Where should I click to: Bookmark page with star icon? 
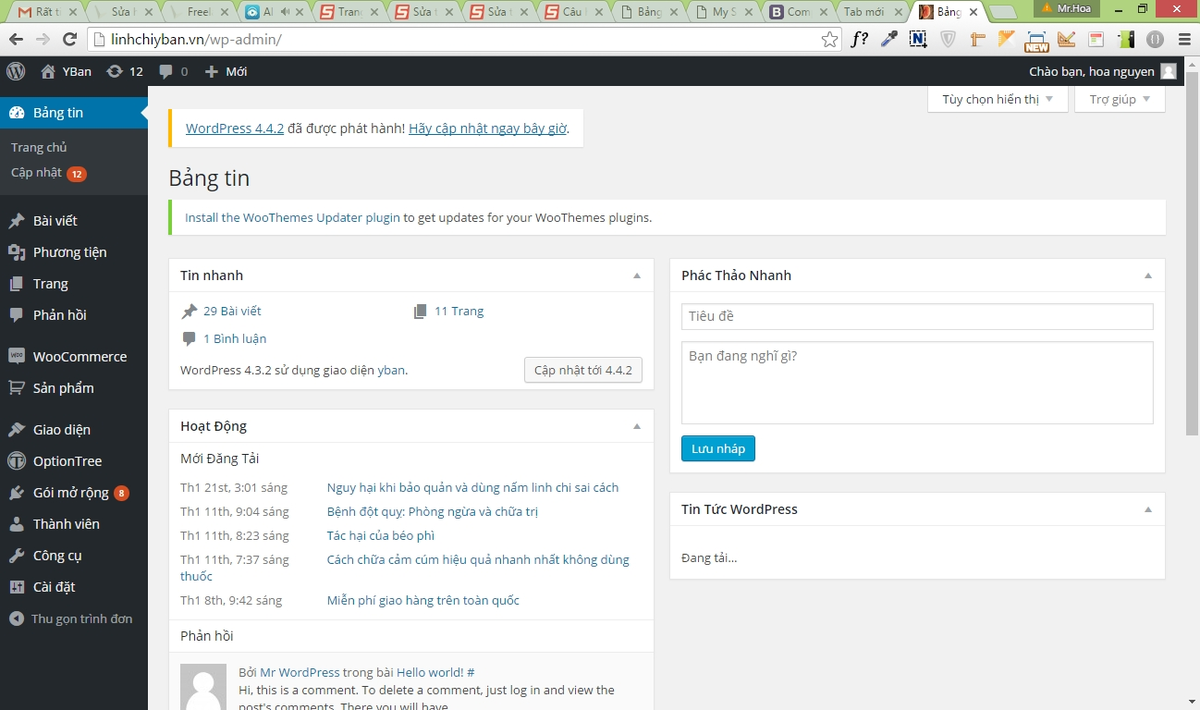[x=829, y=40]
